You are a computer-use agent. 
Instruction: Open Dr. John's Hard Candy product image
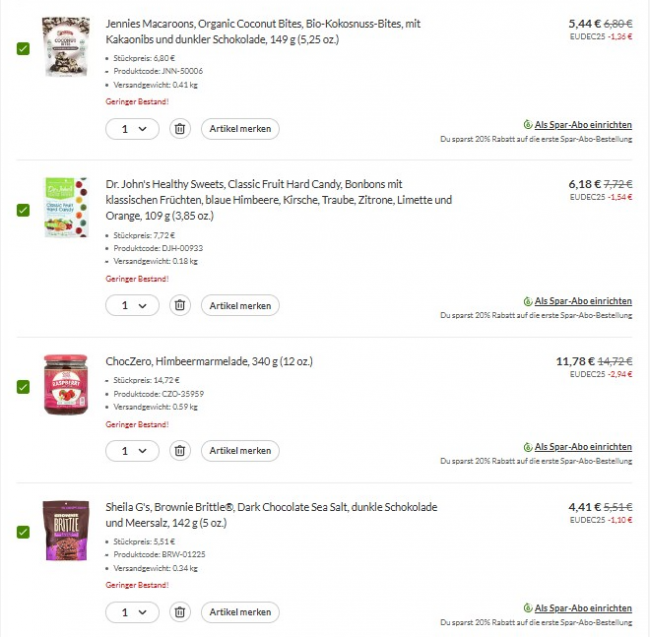click(66, 208)
